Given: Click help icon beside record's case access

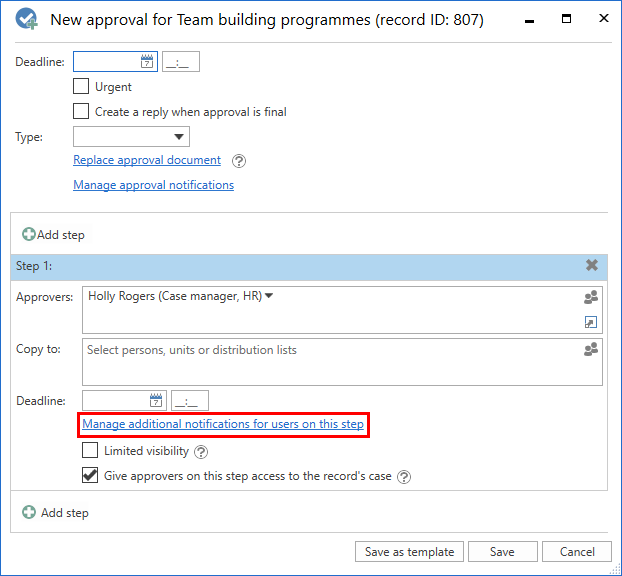Looking at the screenshot, I should click(404, 477).
